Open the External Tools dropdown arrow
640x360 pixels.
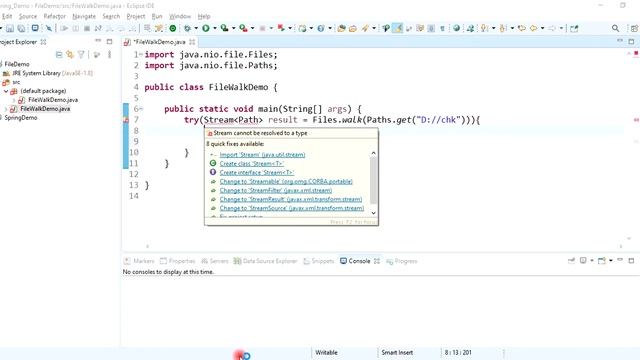pos(252,28)
